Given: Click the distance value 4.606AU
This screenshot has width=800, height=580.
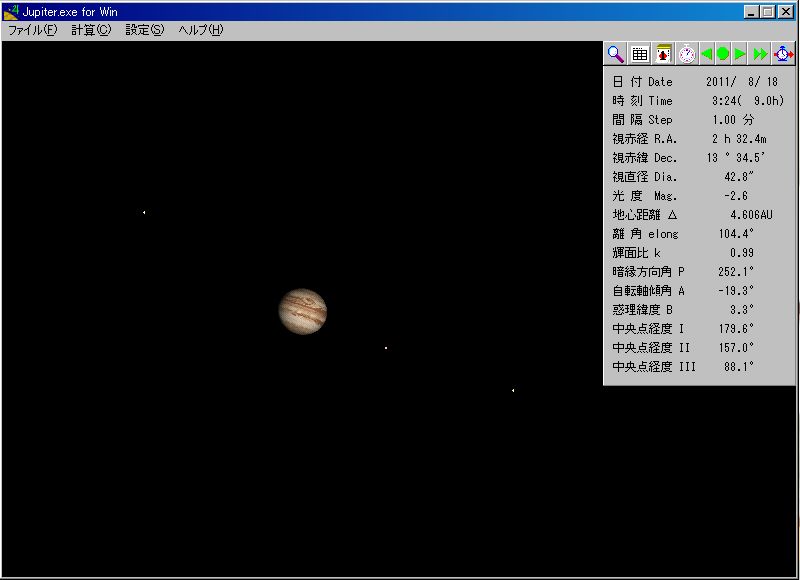Looking at the screenshot, I should pos(752,215).
